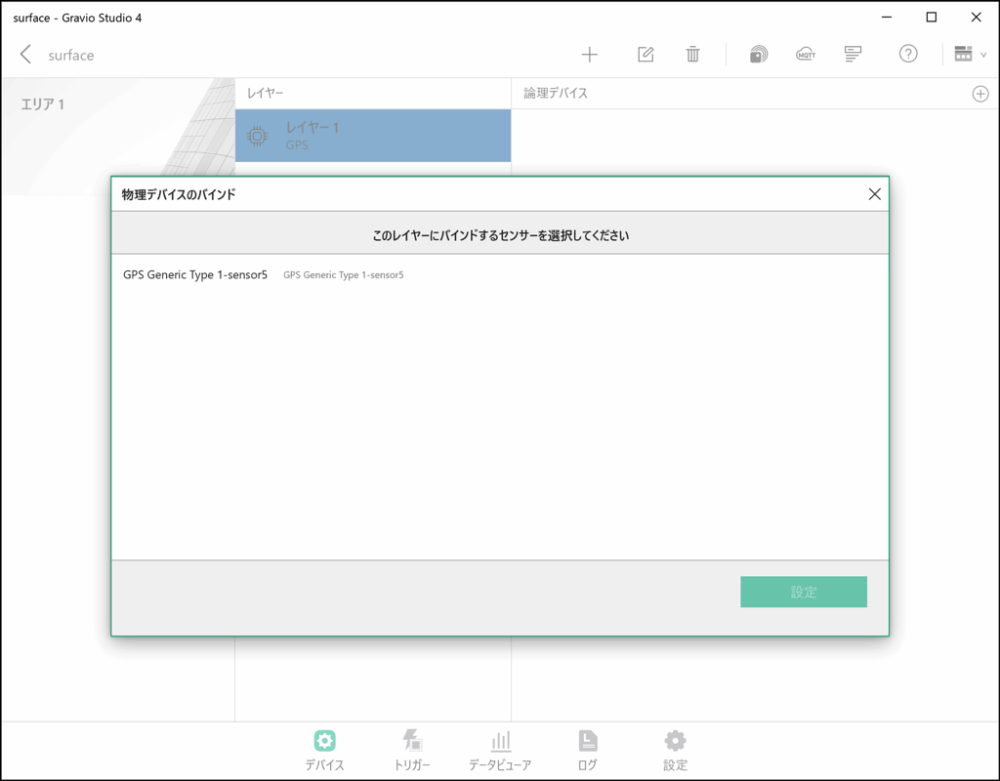Close the 物理デバイスのバインド dialog
Viewport: 1000px width, 781px height.
click(875, 195)
